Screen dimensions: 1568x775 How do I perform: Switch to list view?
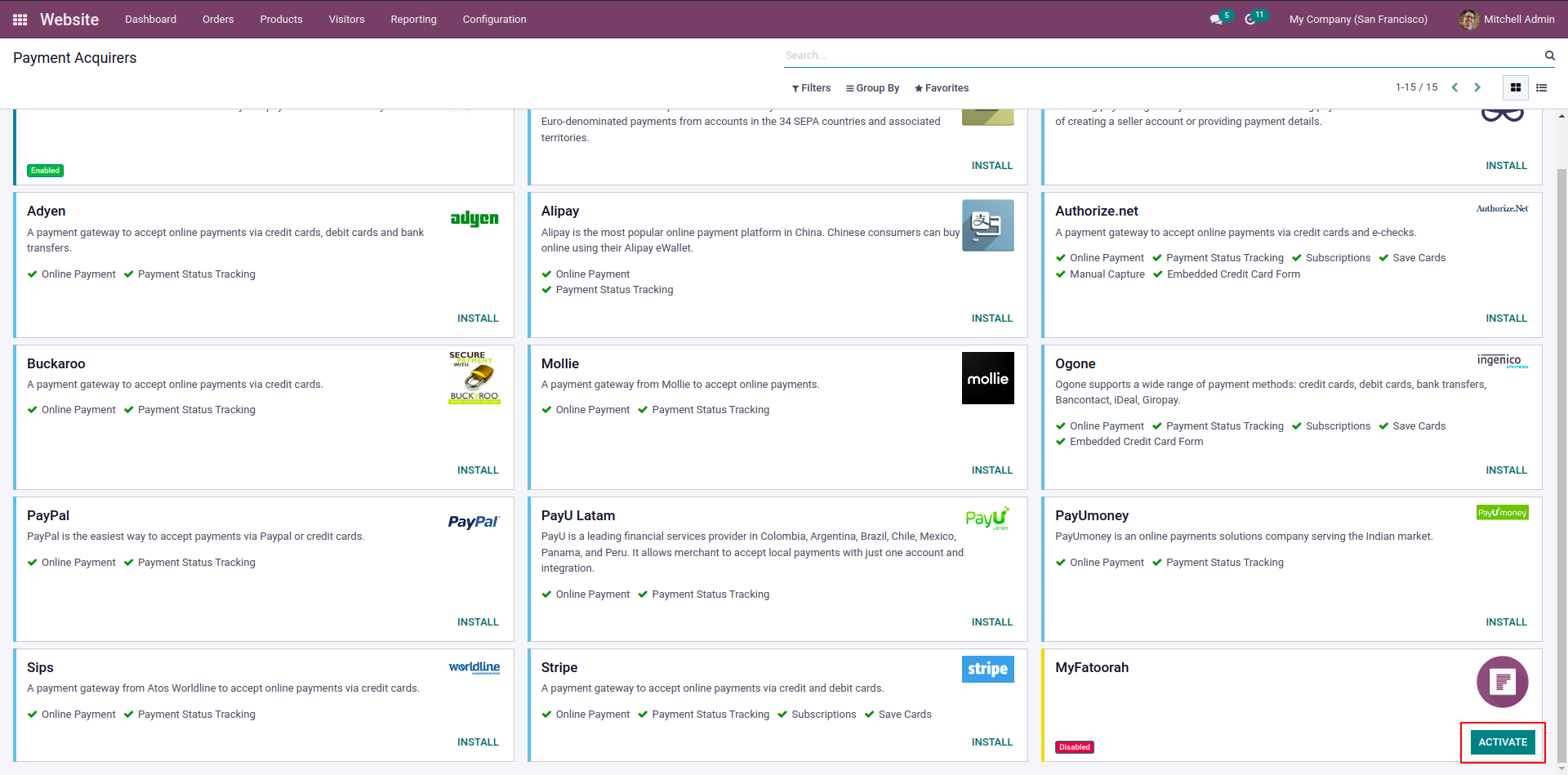(1542, 87)
